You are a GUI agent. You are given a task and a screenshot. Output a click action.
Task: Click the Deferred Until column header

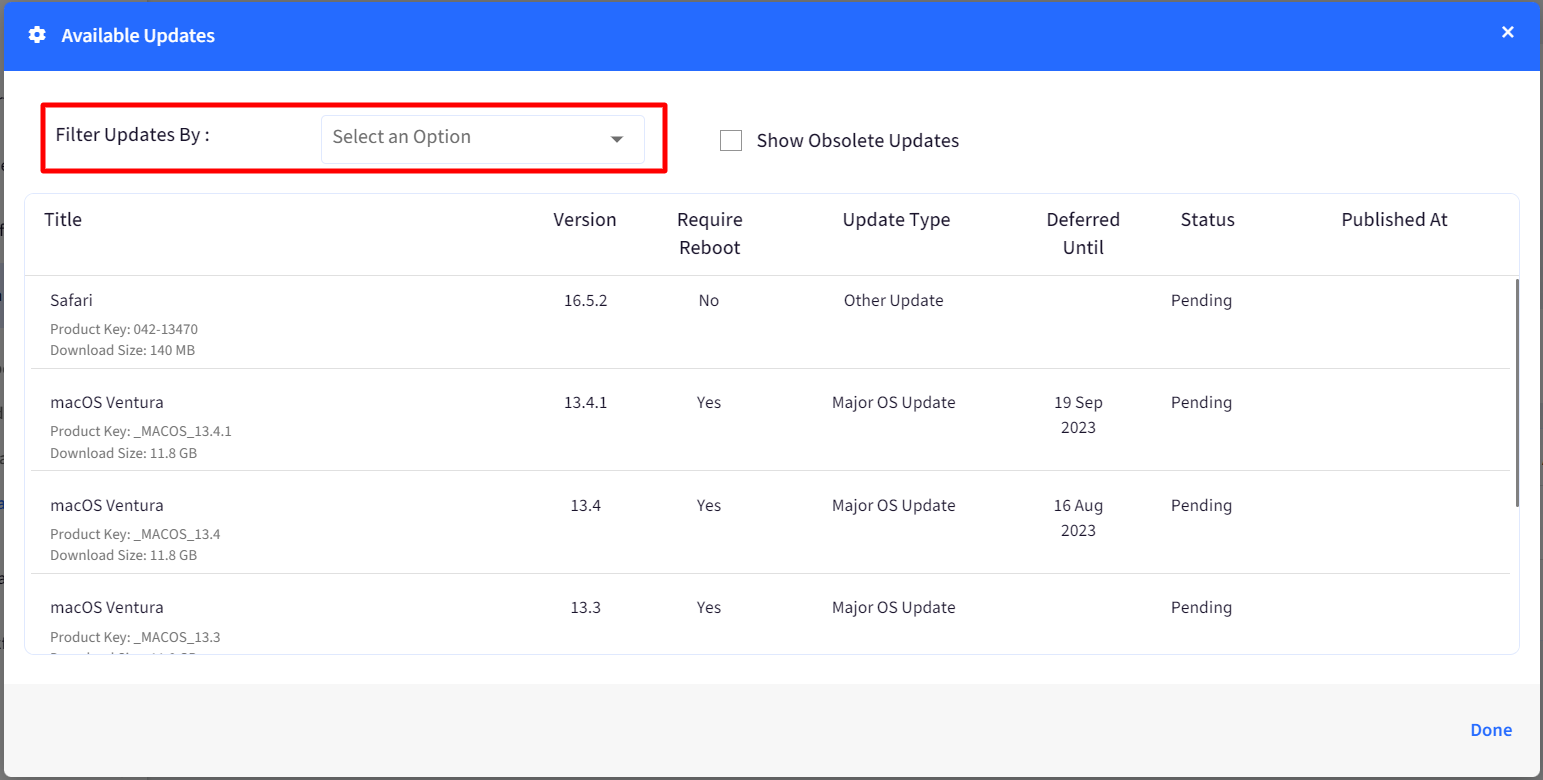1083,234
